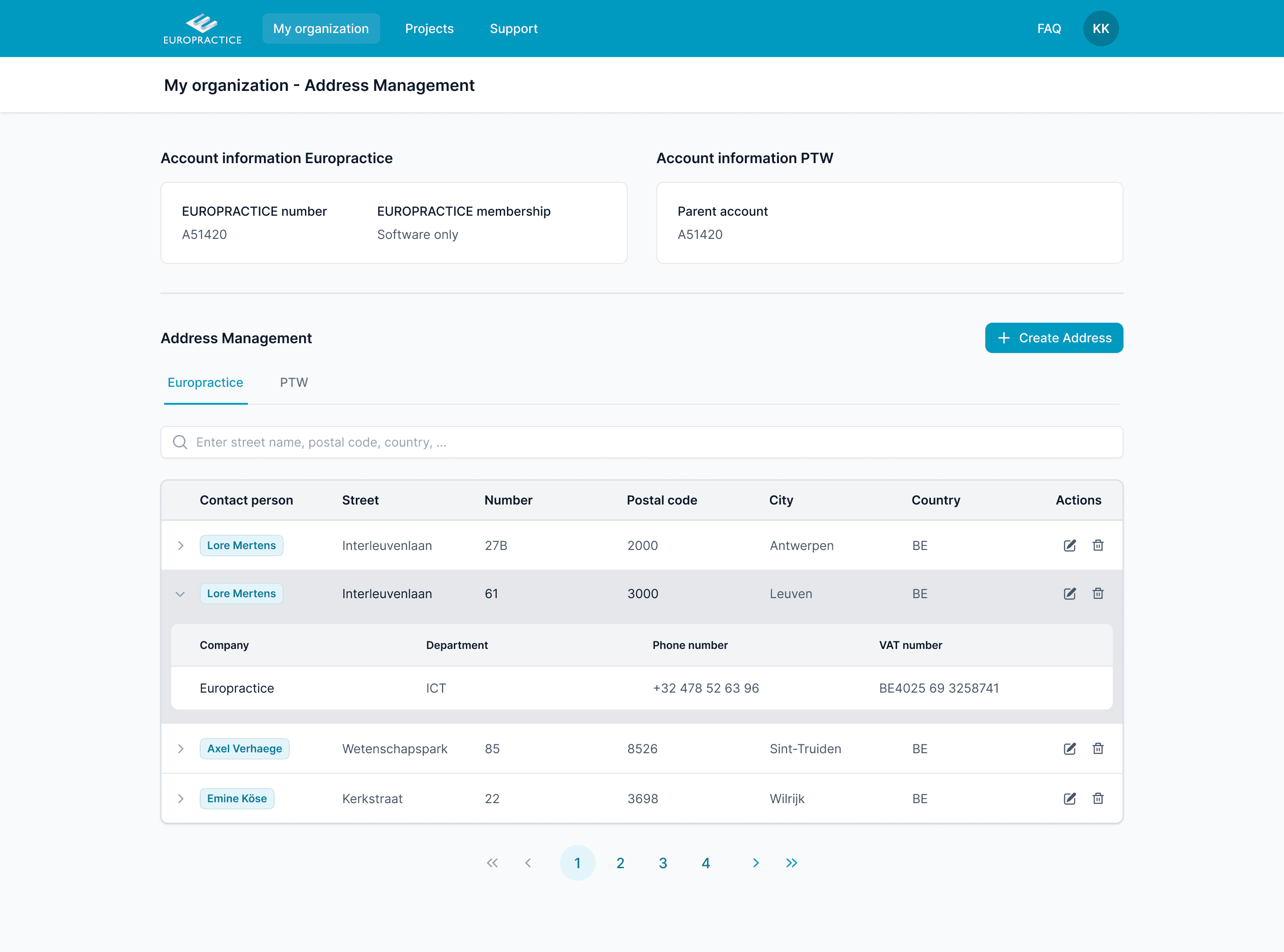
Task: Click the Software only membership value
Action: [x=417, y=234]
